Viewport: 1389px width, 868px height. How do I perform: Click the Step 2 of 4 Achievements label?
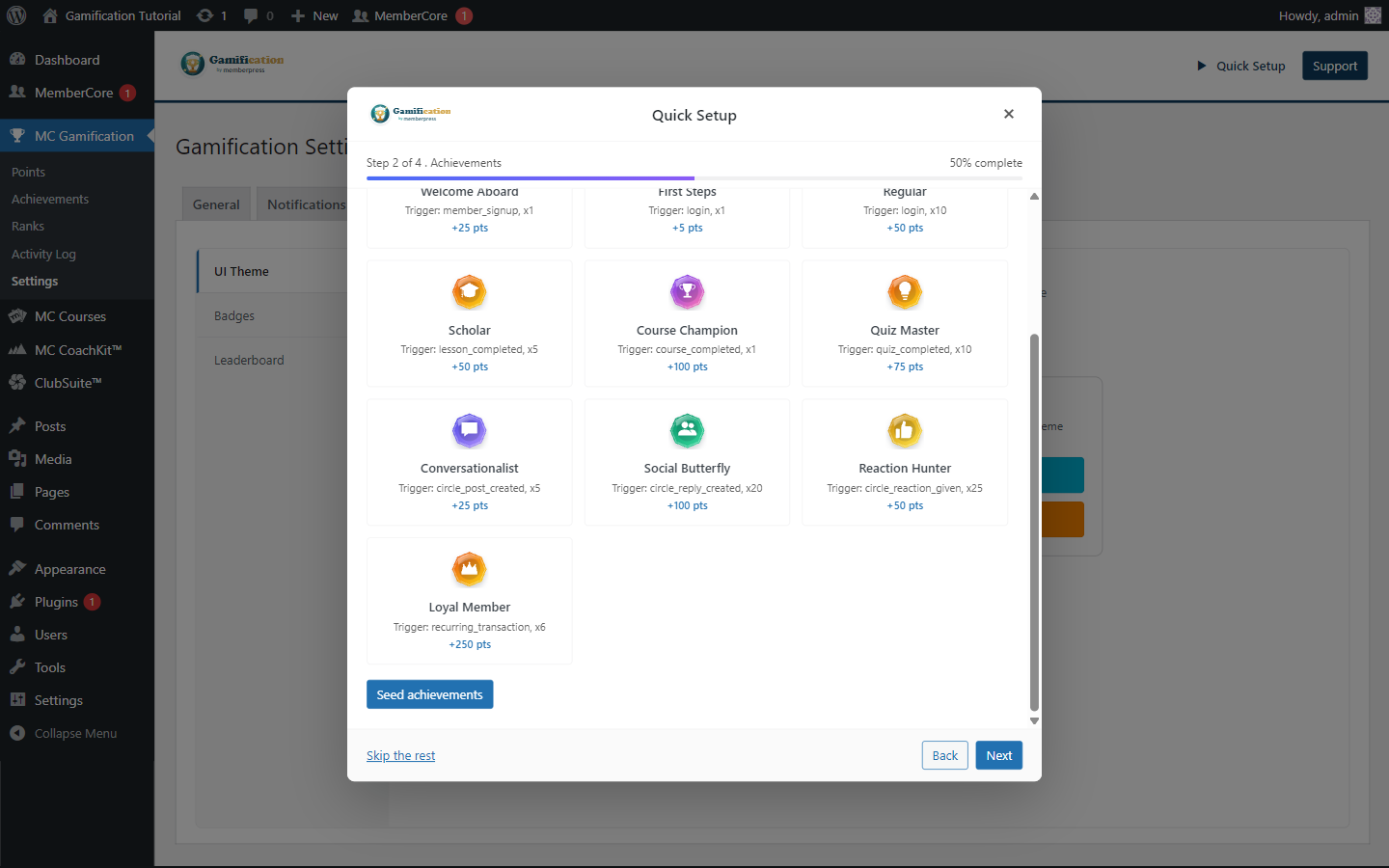(434, 163)
